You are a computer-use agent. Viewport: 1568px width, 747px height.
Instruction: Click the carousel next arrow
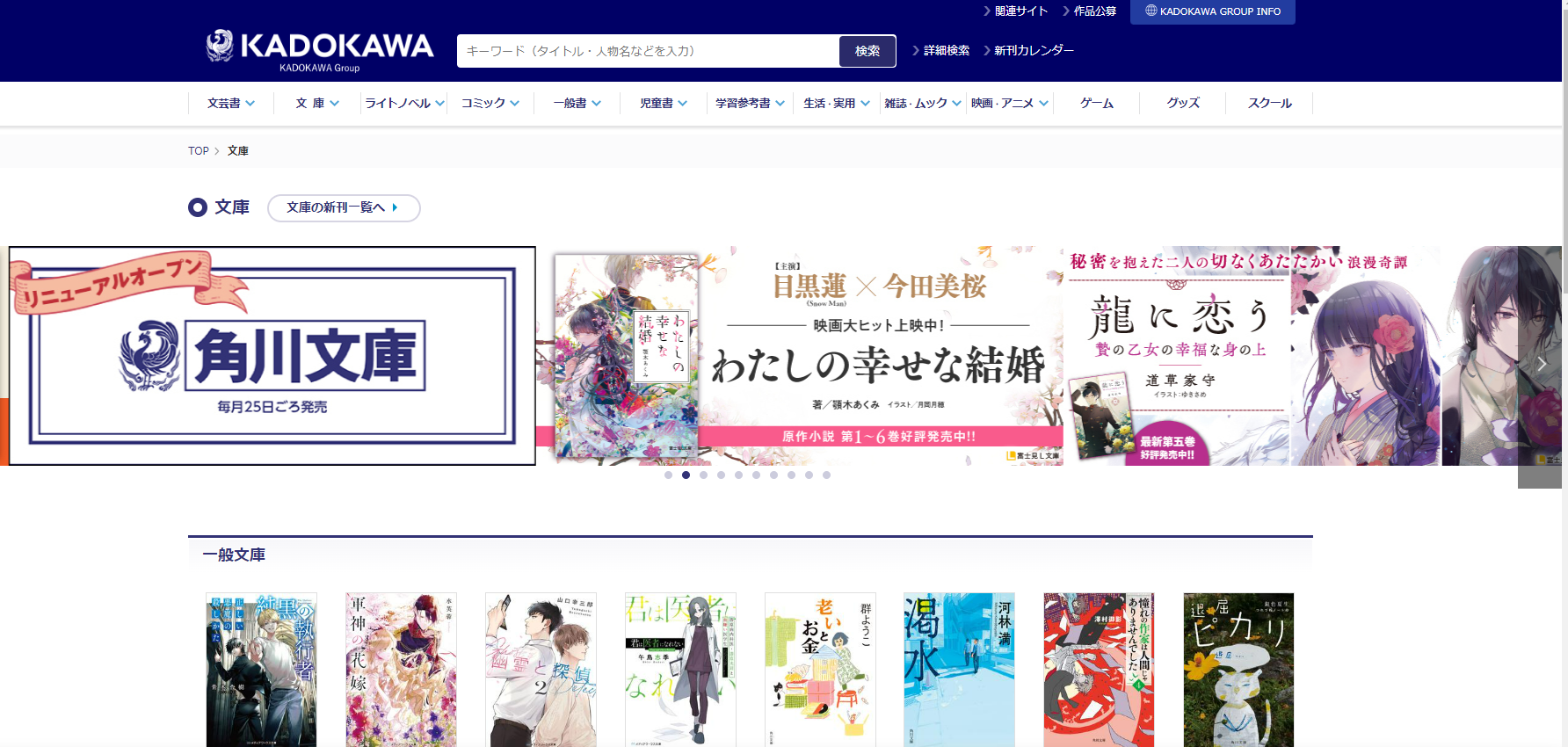(x=1541, y=364)
